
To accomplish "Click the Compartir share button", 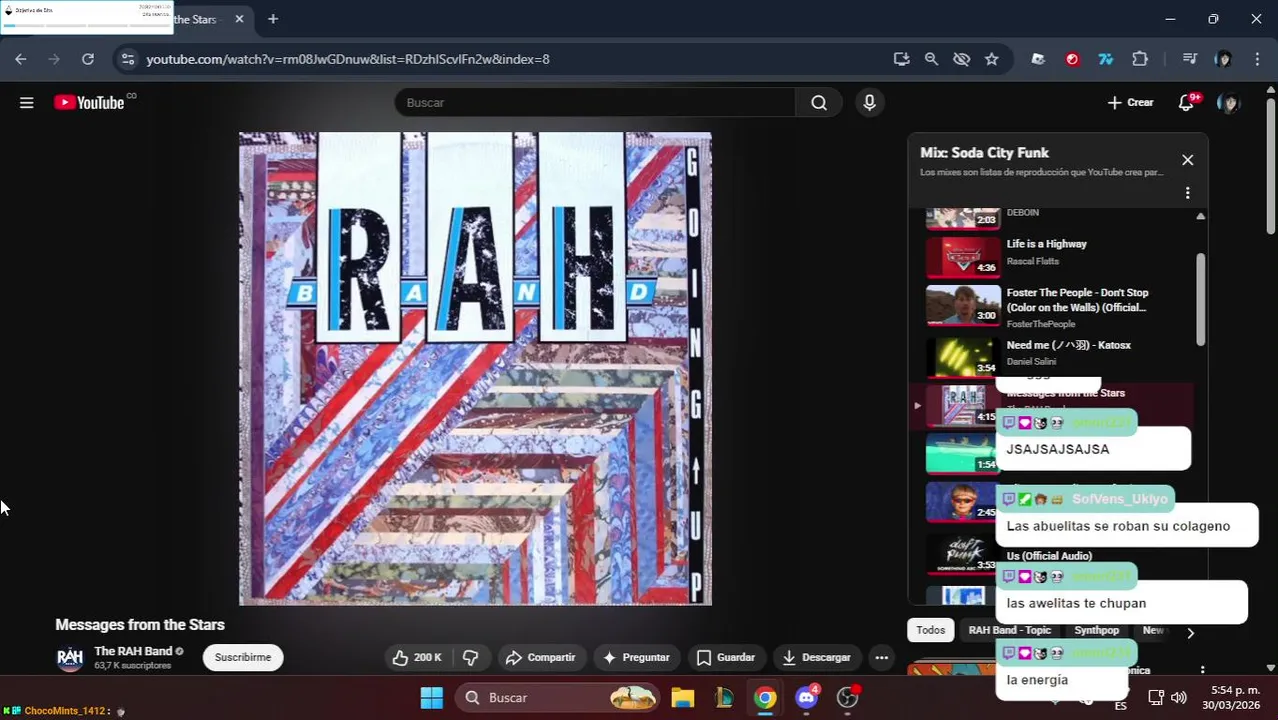I will 540,657.
